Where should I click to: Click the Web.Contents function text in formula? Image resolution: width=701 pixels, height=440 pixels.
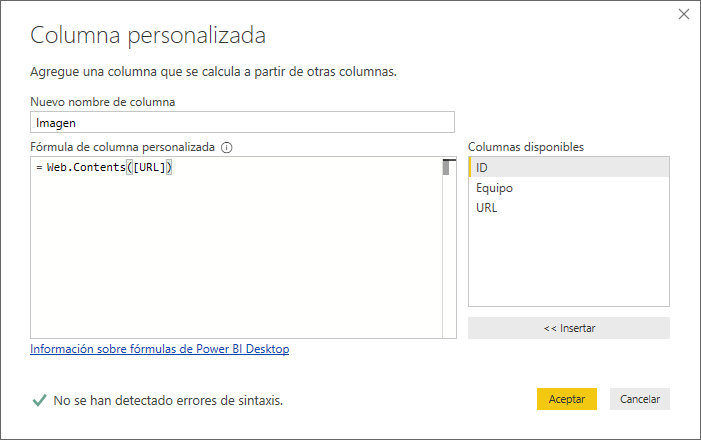click(x=86, y=167)
